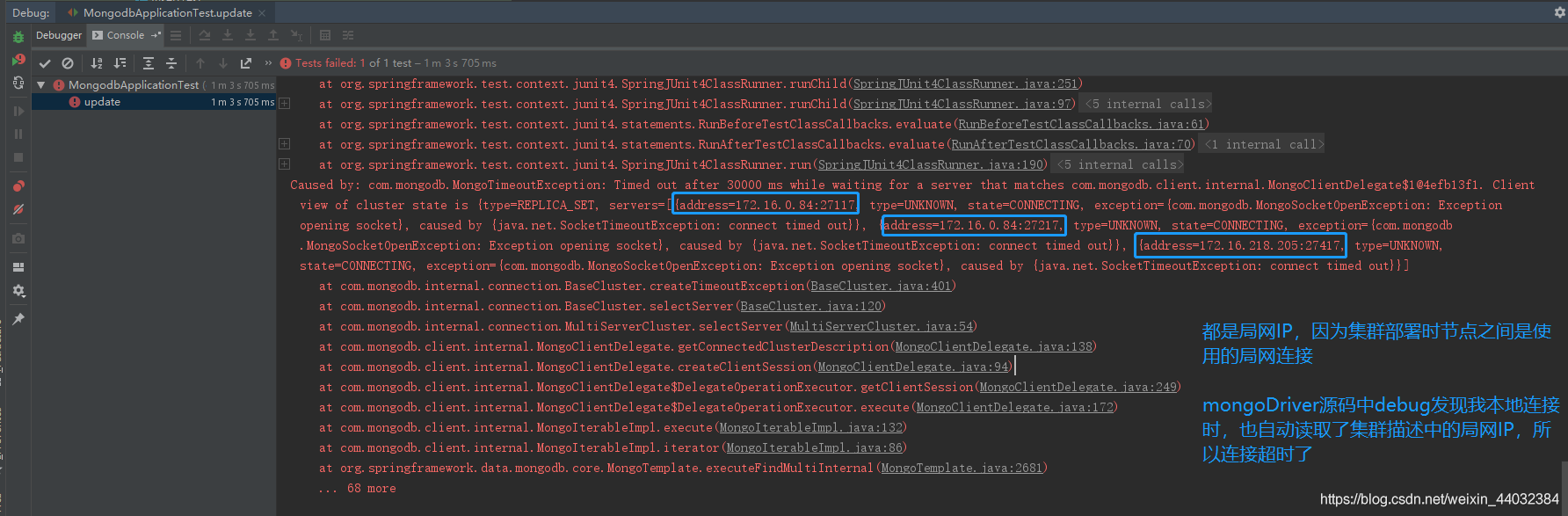Click Expand All in the test tree toolbar
1568x516 pixels.
point(149,63)
